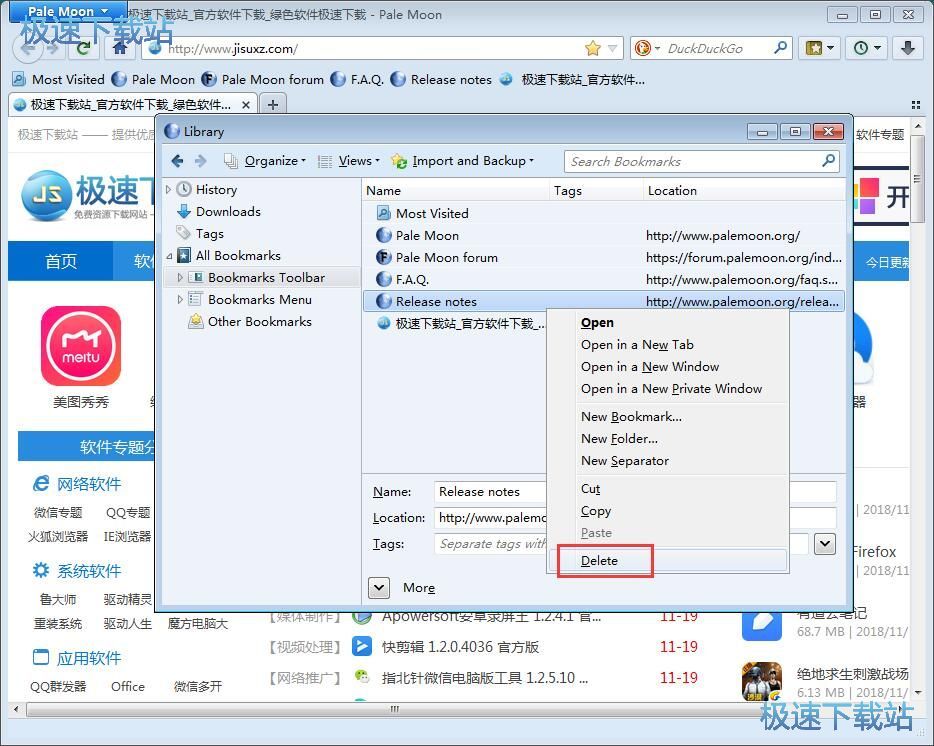
Task: Click the Release notes toolbar bookmark
Action: (441, 79)
